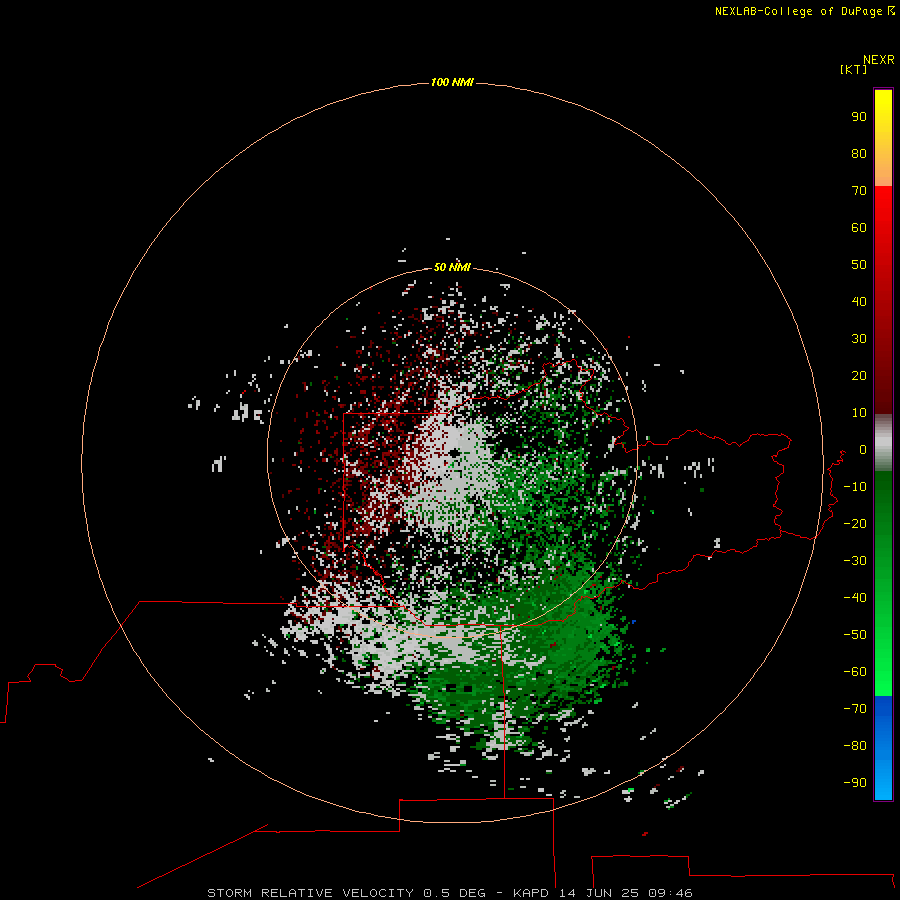Image resolution: width=900 pixels, height=900 pixels.
Task: Click the gray zero-velocity segment of color bar
Action: 883,443
